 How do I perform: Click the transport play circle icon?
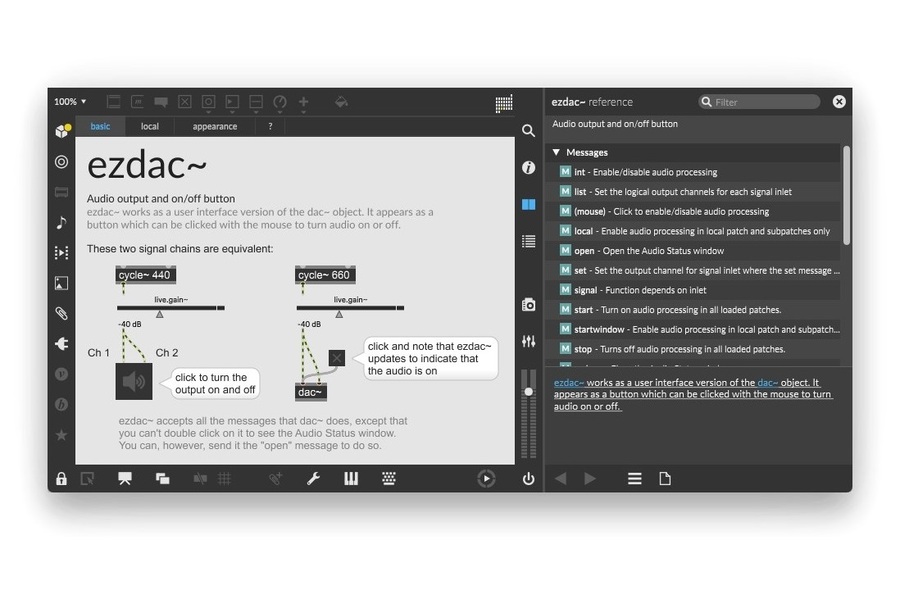tap(486, 478)
